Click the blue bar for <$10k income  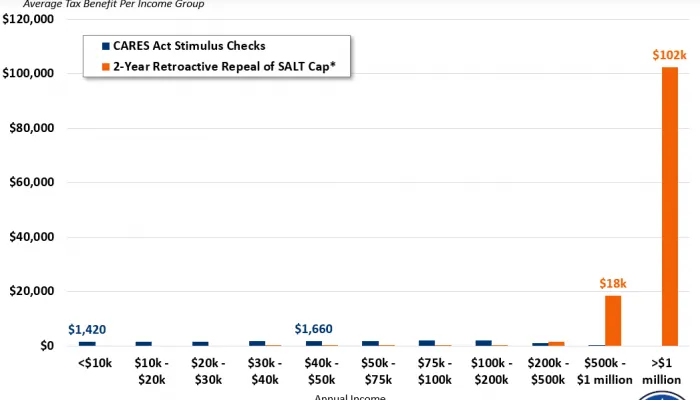87,343
